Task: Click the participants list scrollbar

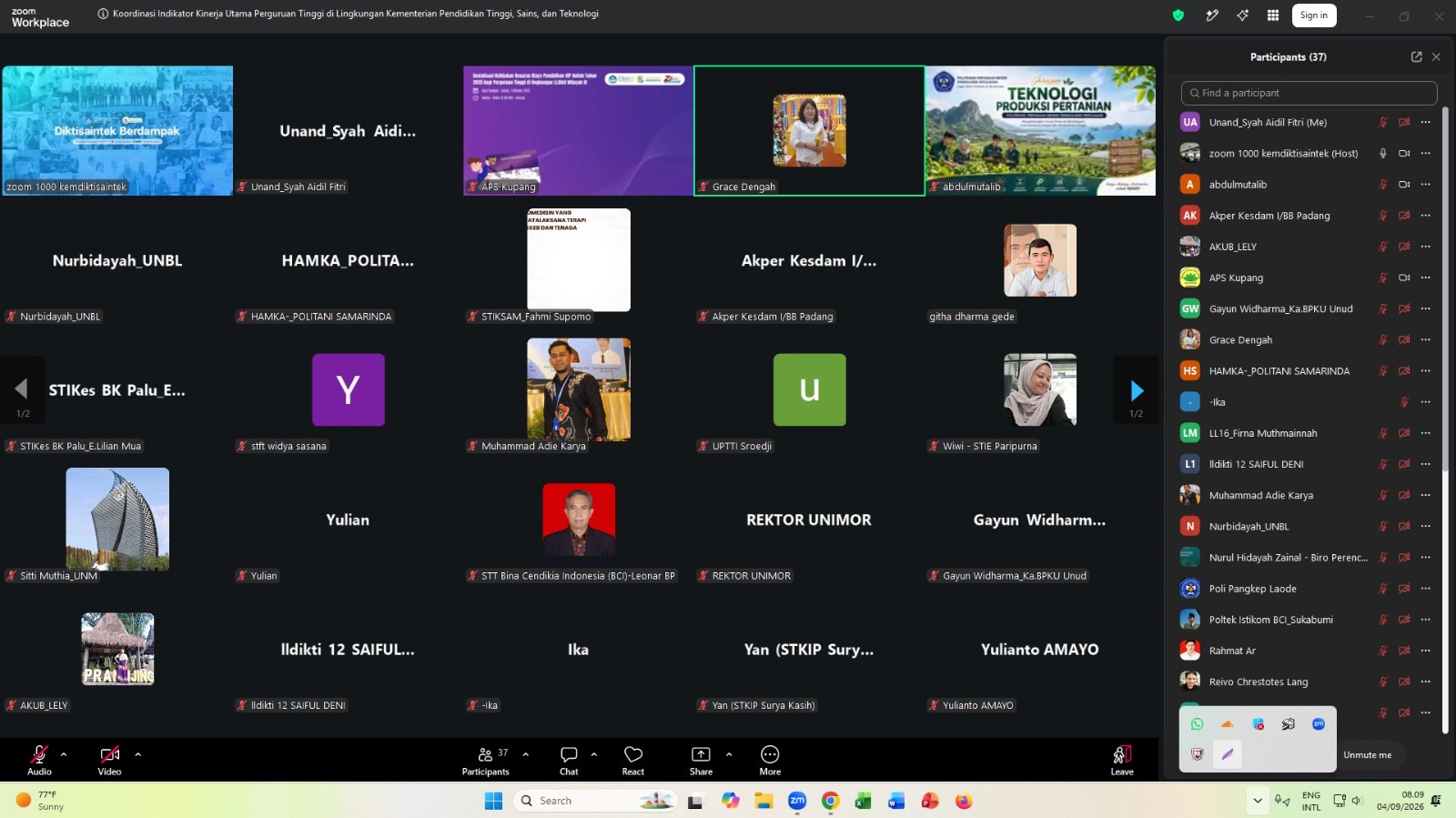Action: pos(1445,289)
